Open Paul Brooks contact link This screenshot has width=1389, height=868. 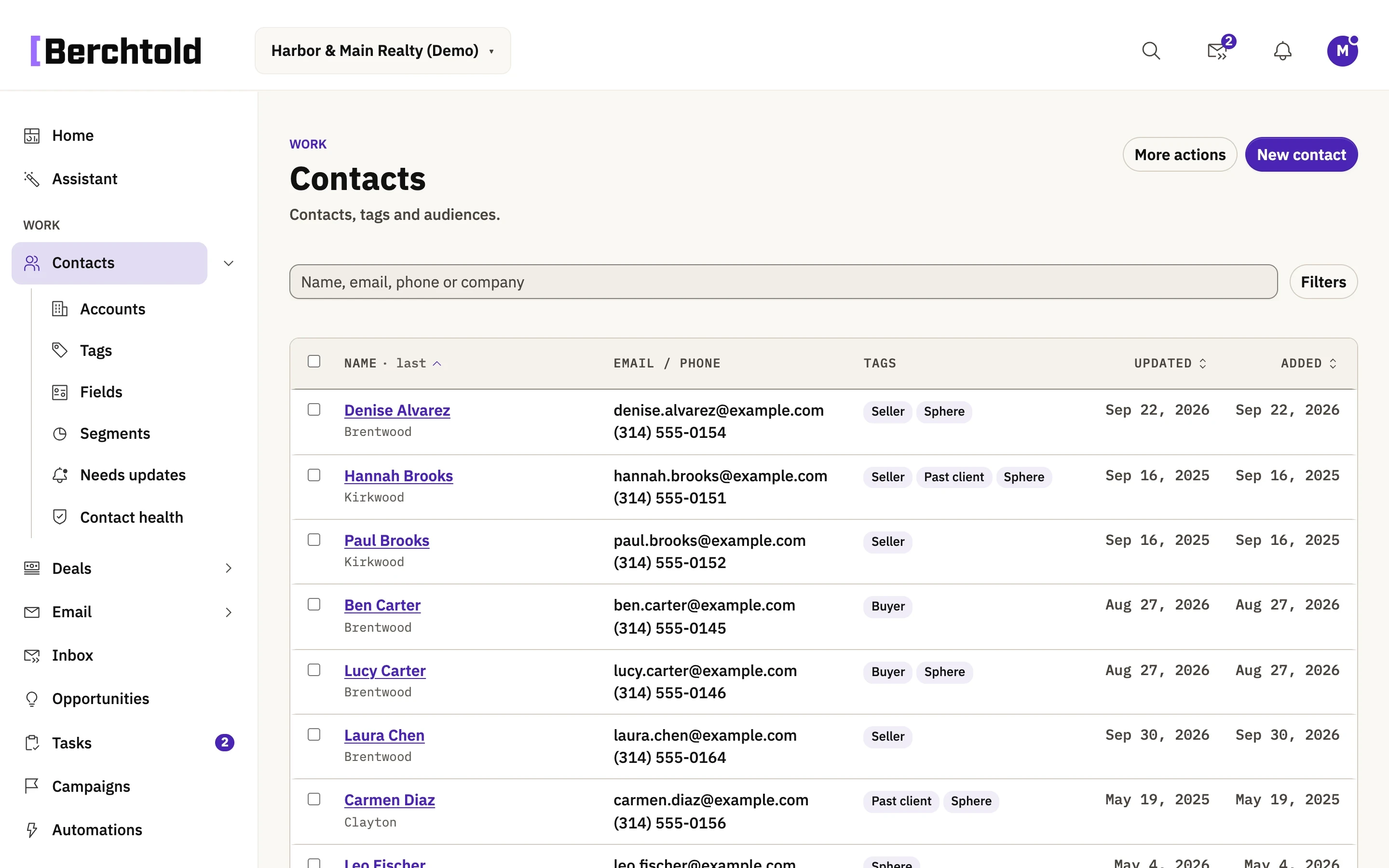[386, 541]
